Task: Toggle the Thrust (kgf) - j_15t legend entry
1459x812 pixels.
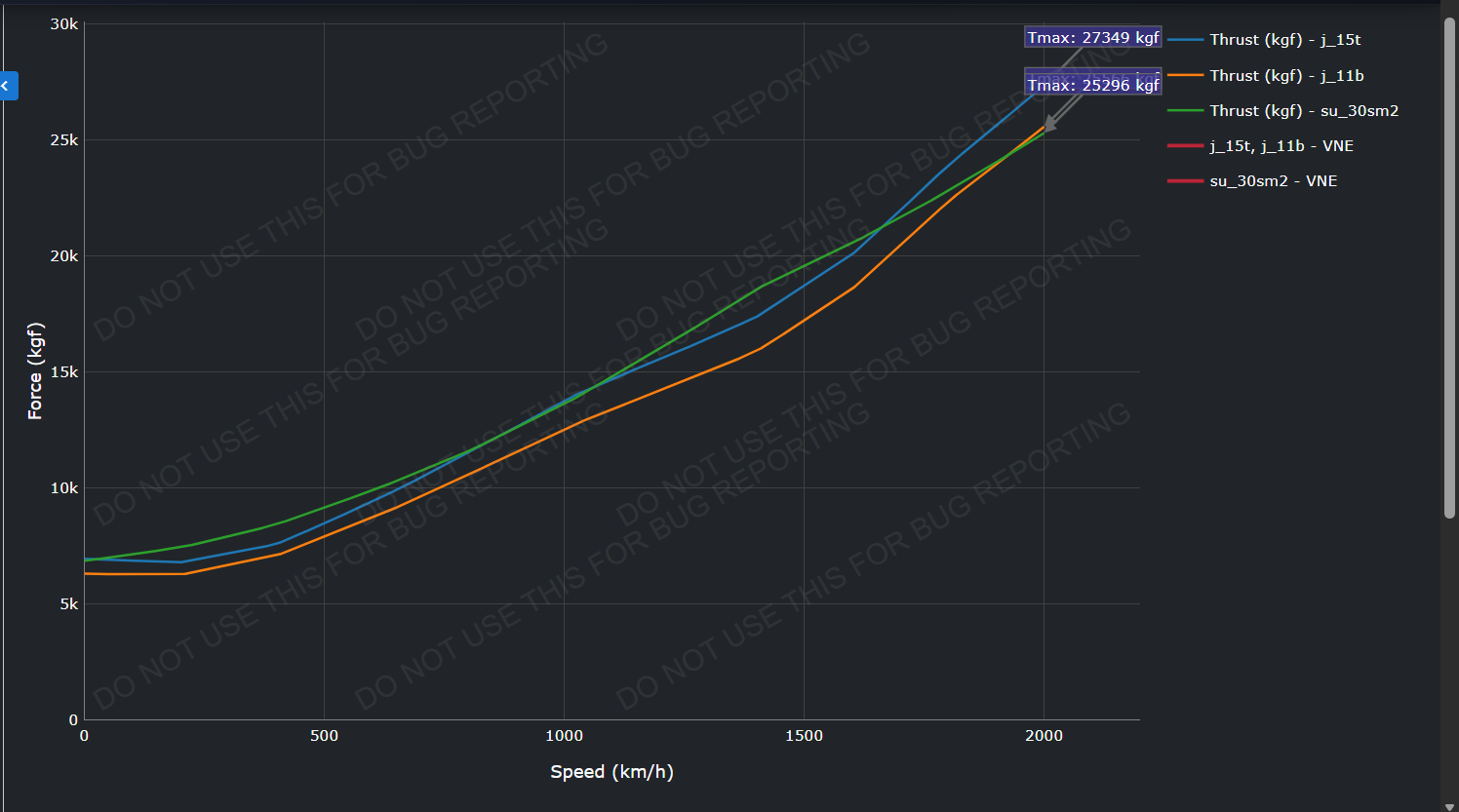Action: point(1284,40)
